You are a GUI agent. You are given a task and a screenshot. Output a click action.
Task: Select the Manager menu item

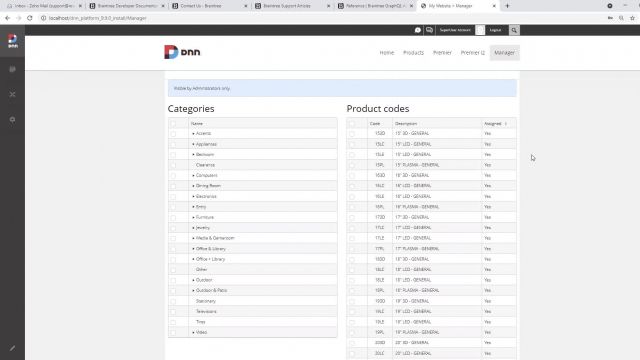point(504,53)
